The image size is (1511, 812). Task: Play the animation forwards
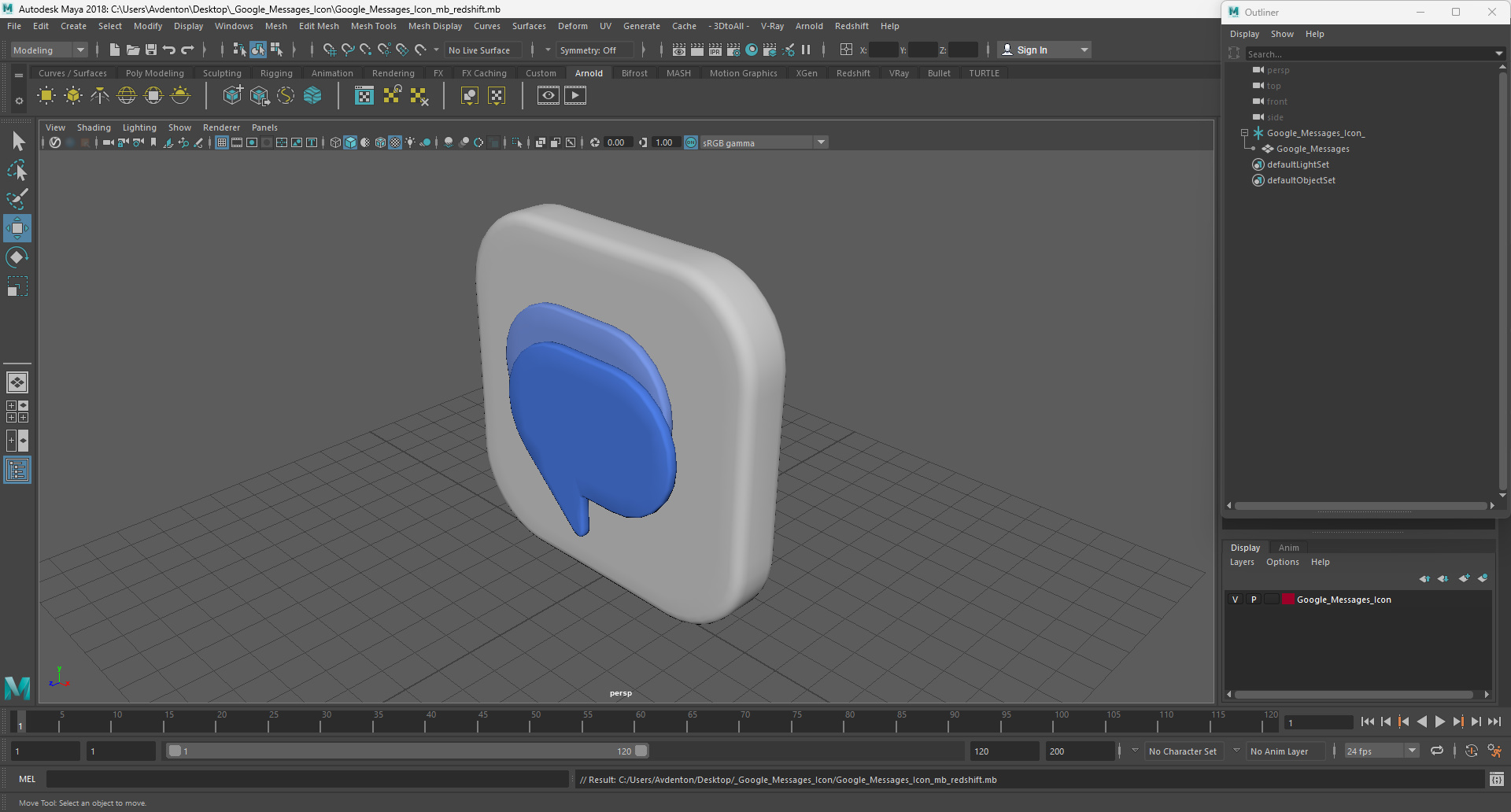(1440, 722)
